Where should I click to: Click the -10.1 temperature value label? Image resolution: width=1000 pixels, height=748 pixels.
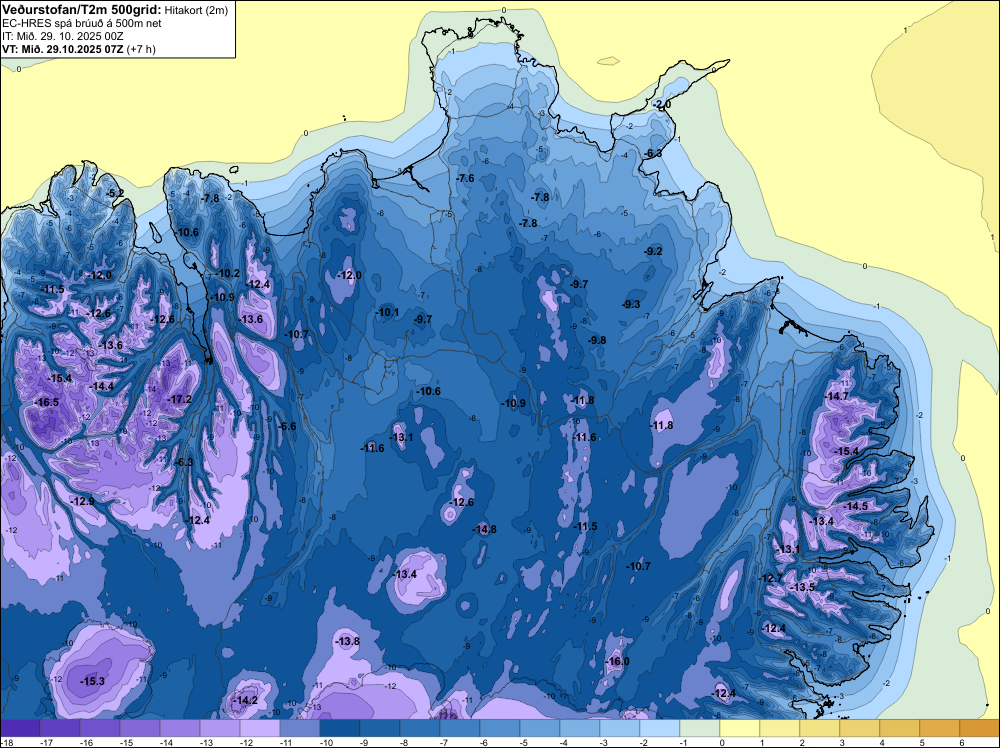pos(388,312)
